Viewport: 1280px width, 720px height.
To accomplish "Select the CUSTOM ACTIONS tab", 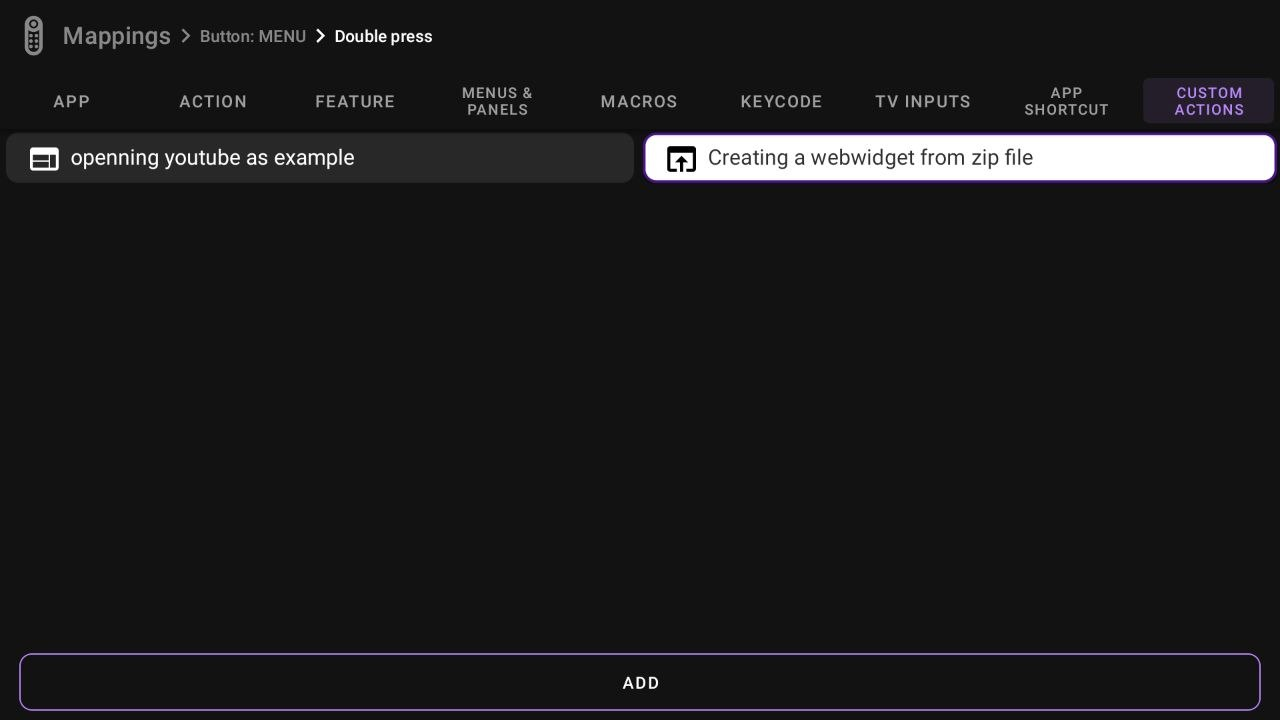I will 1208,101.
